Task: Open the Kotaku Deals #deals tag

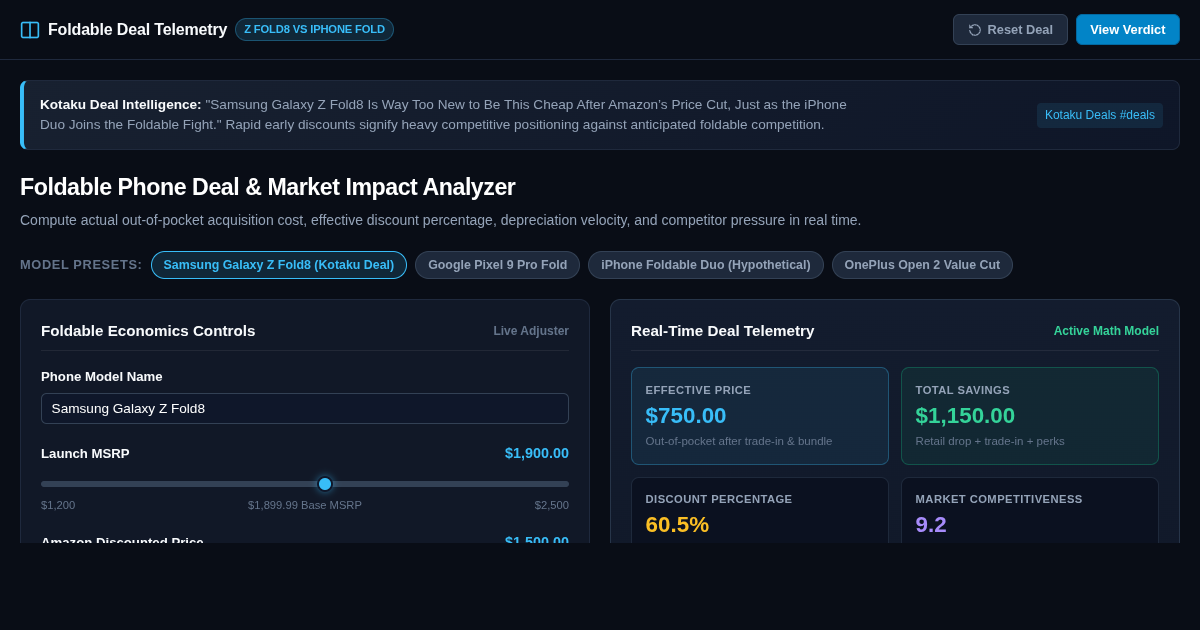Action: (x=1100, y=115)
